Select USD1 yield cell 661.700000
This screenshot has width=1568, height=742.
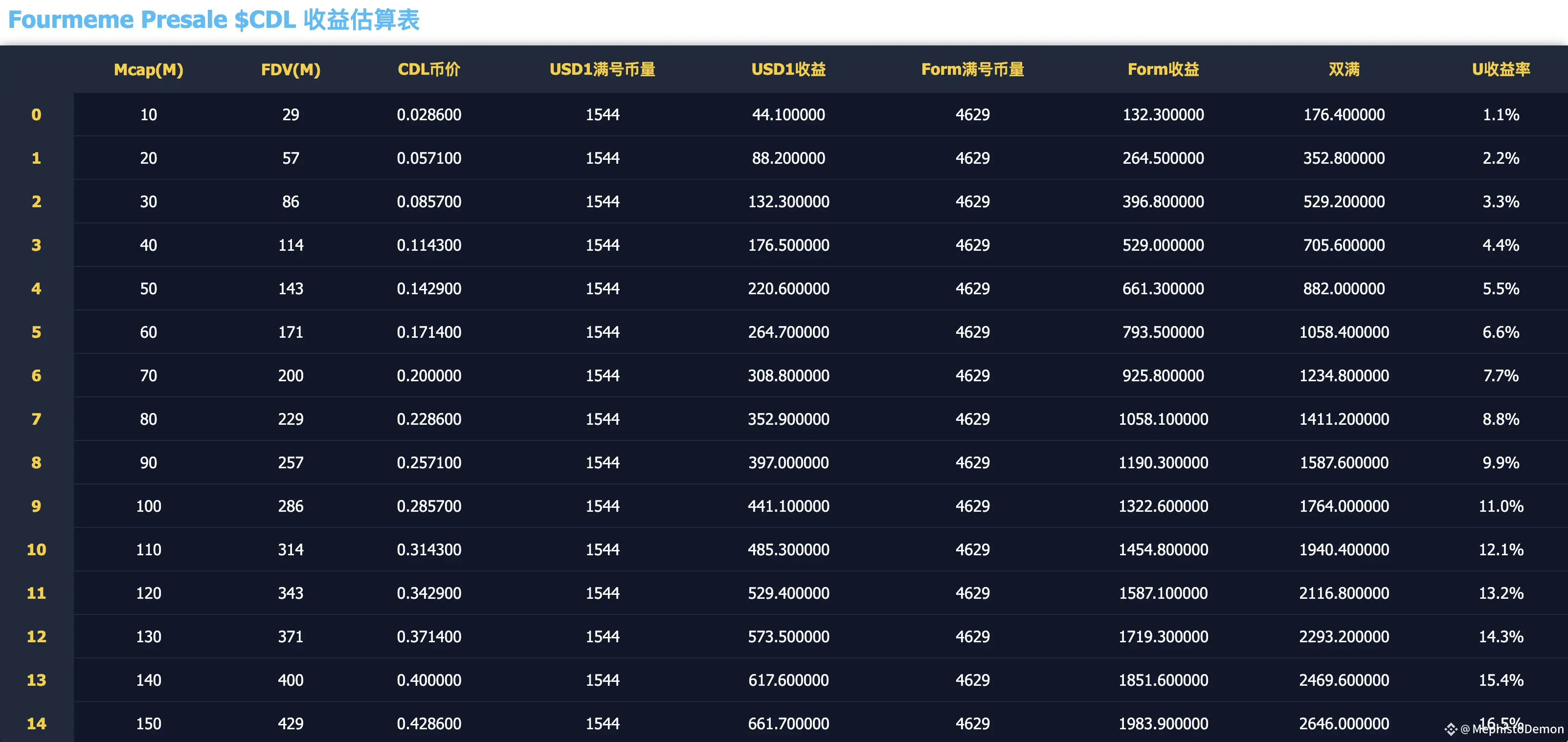(788, 724)
